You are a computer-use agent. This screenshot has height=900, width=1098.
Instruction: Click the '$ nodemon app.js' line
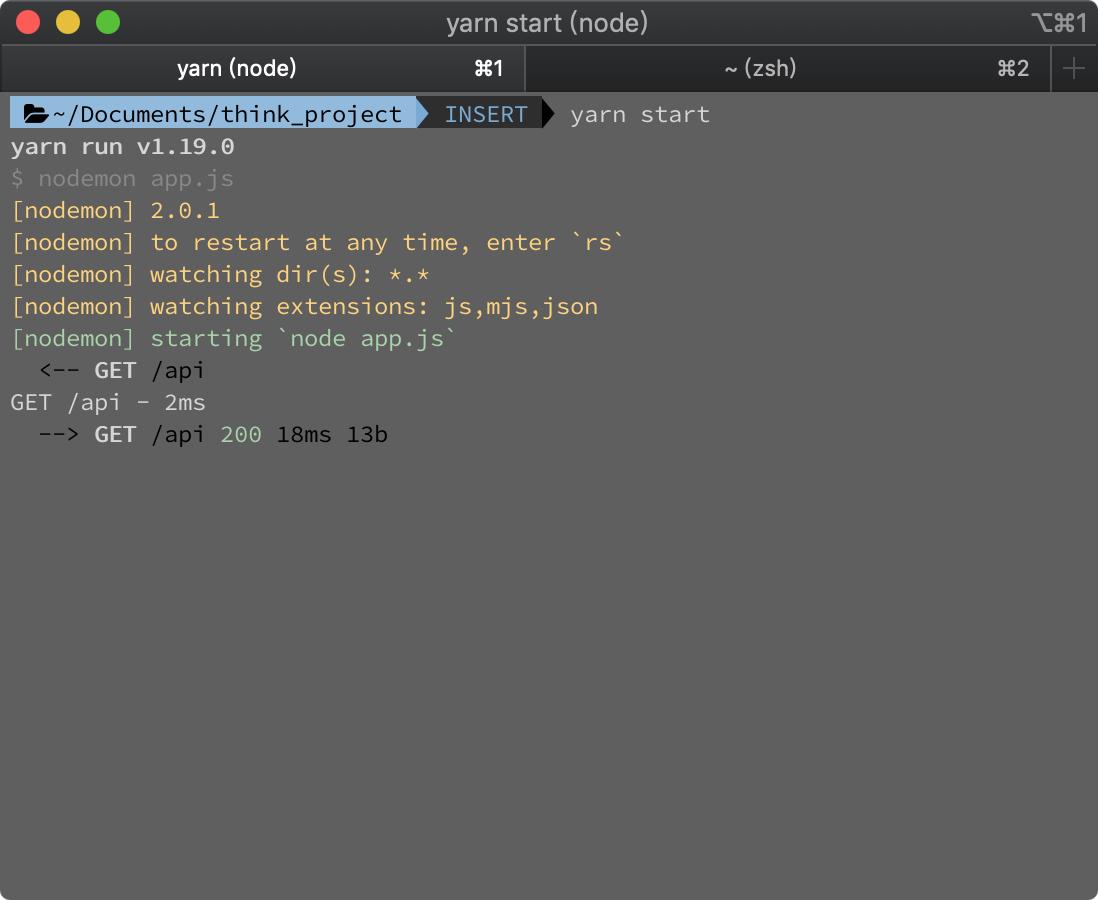(x=123, y=179)
